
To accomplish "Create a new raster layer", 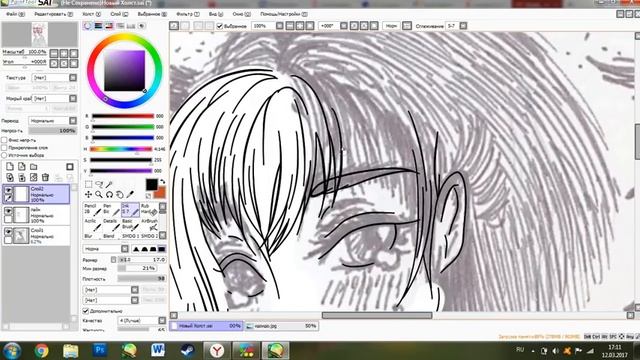I will coord(10,167).
